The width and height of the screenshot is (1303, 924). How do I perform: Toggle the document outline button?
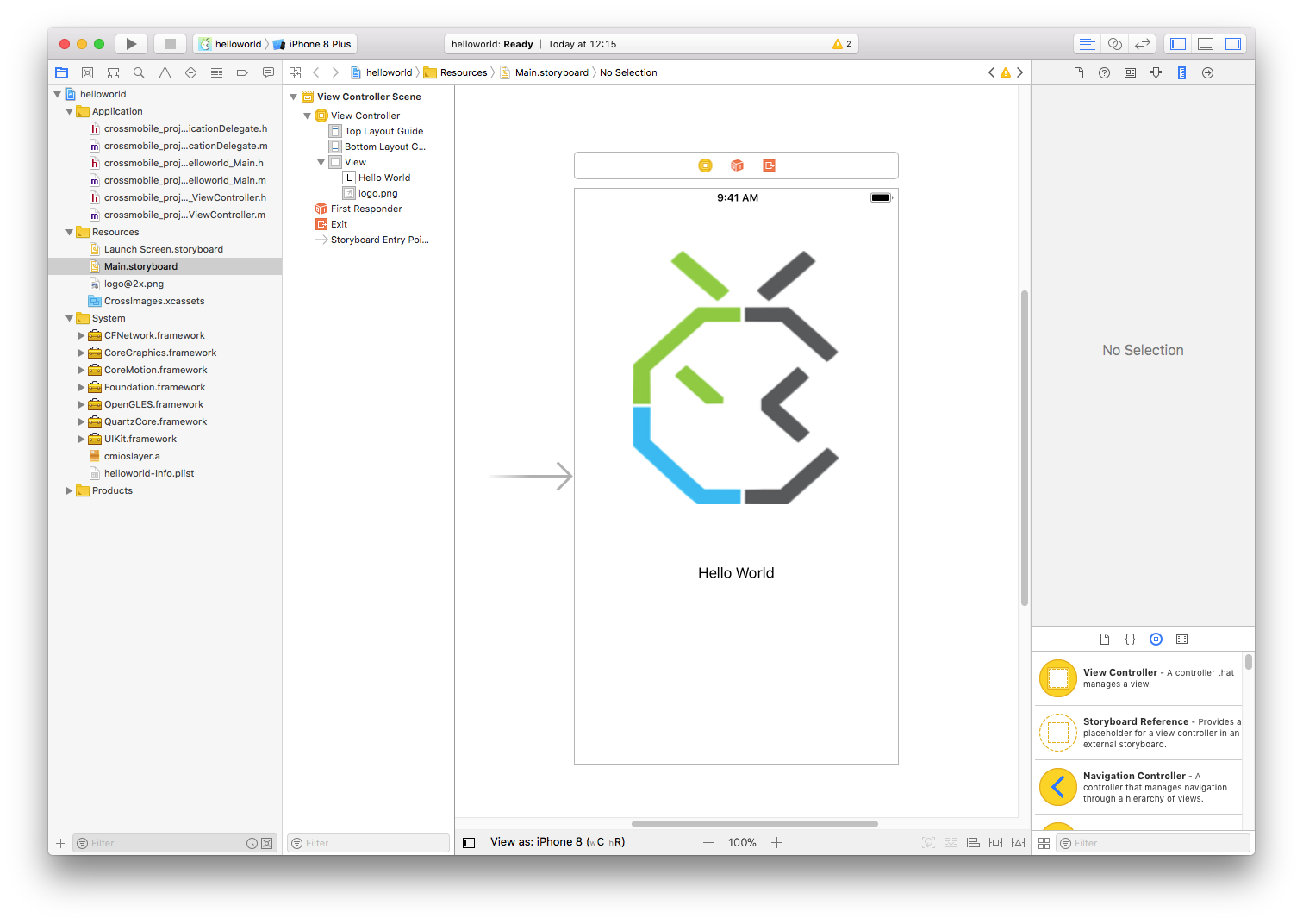(x=469, y=843)
